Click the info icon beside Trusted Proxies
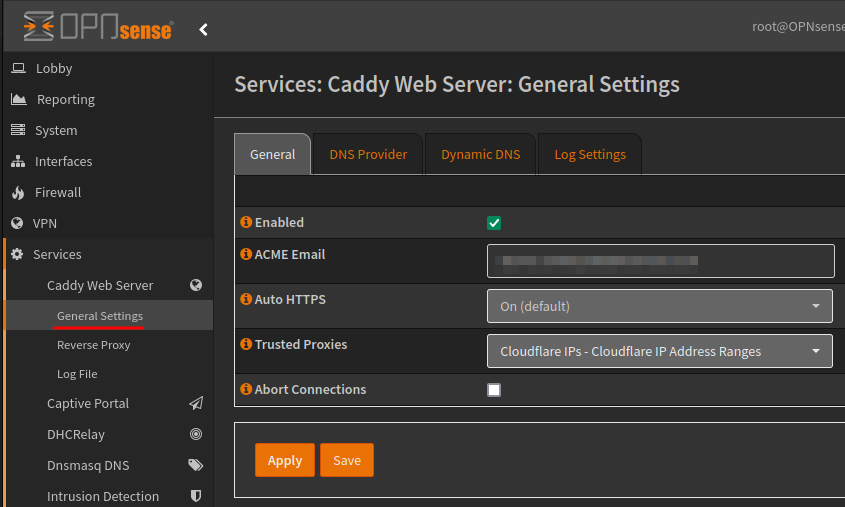 (x=246, y=344)
